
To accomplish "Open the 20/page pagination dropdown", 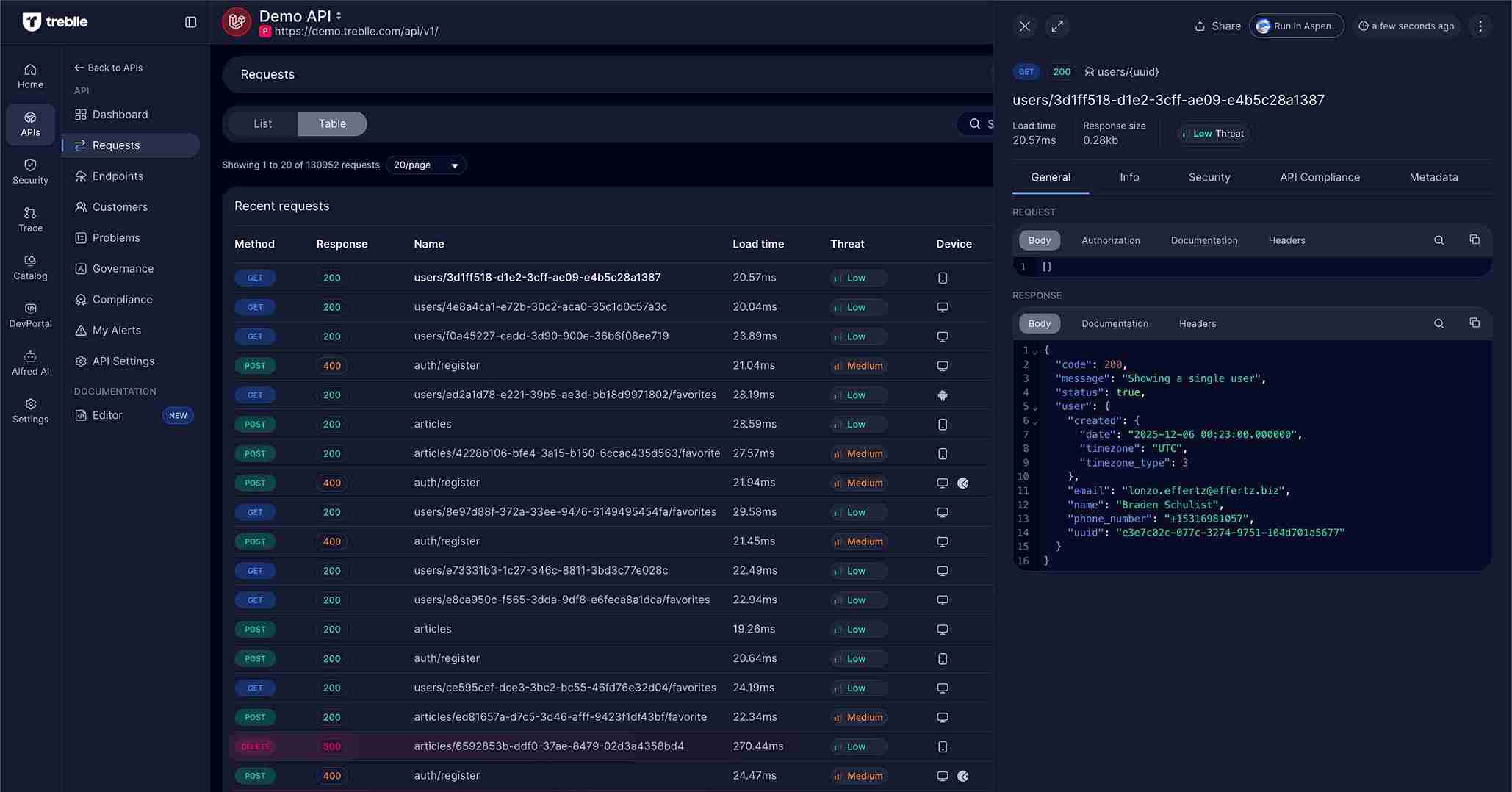I will [425, 165].
